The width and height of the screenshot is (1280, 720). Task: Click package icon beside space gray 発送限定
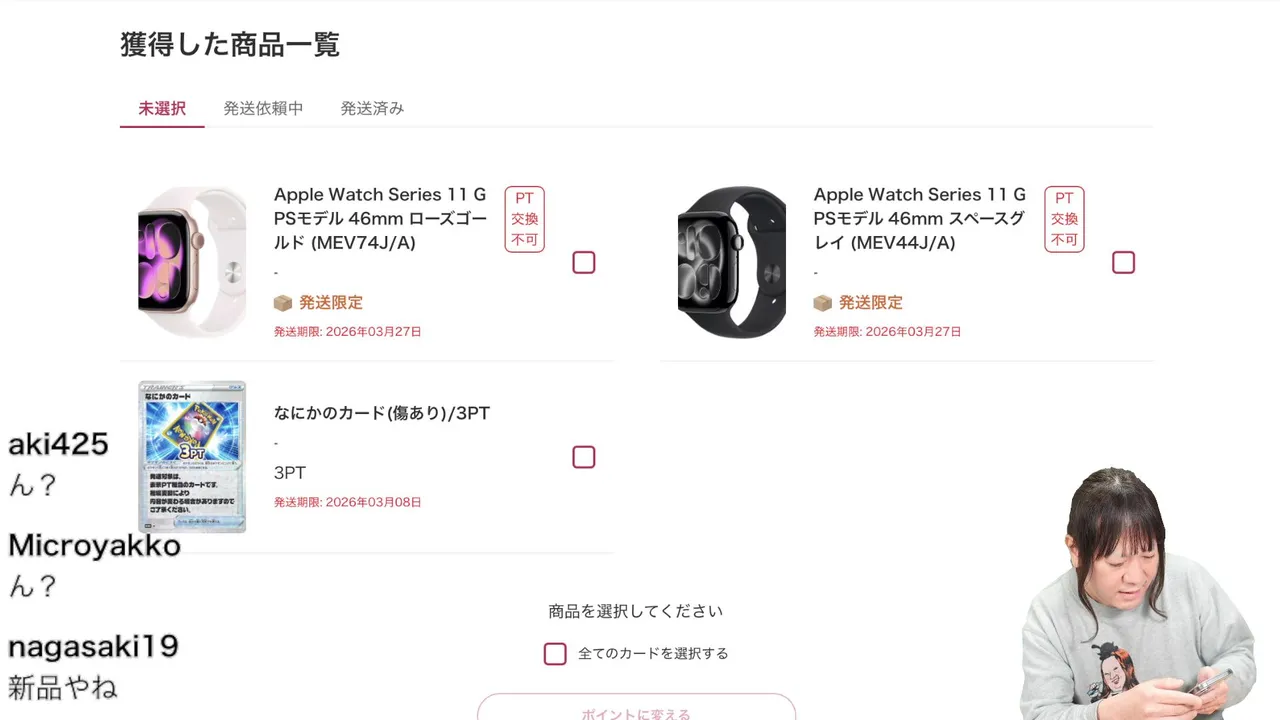tap(823, 303)
